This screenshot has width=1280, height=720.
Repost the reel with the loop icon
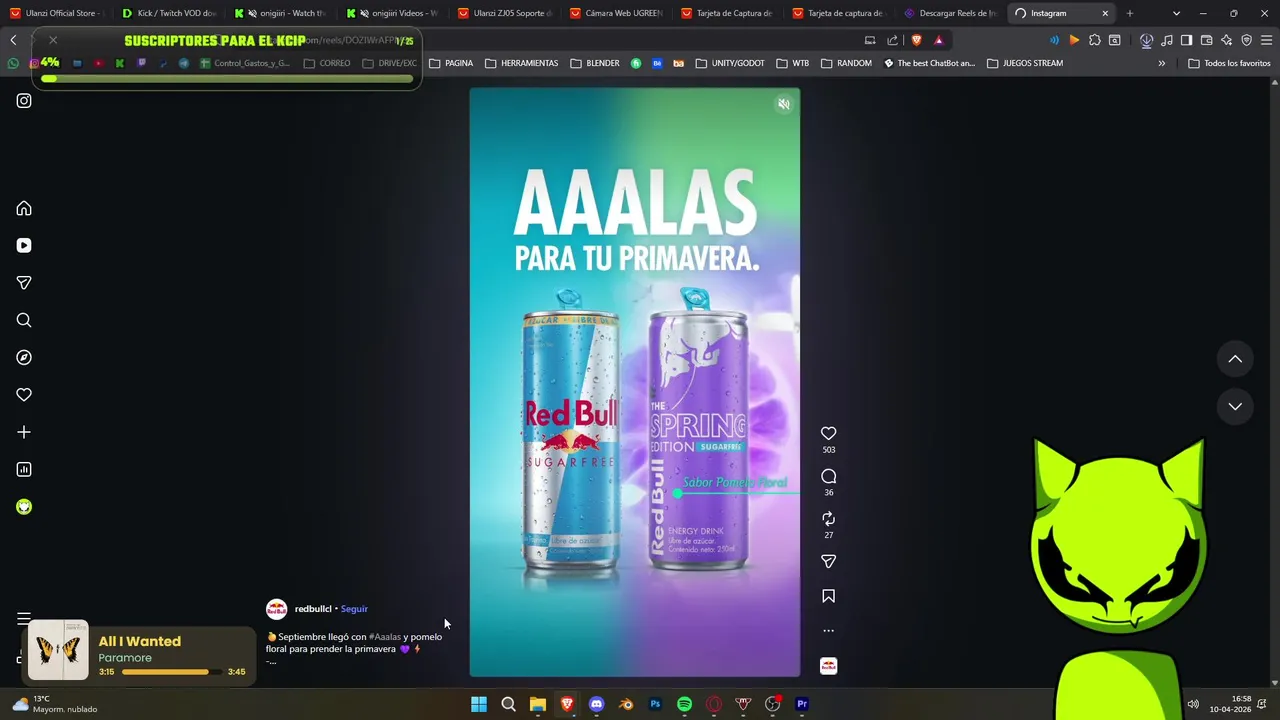tap(828, 519)
